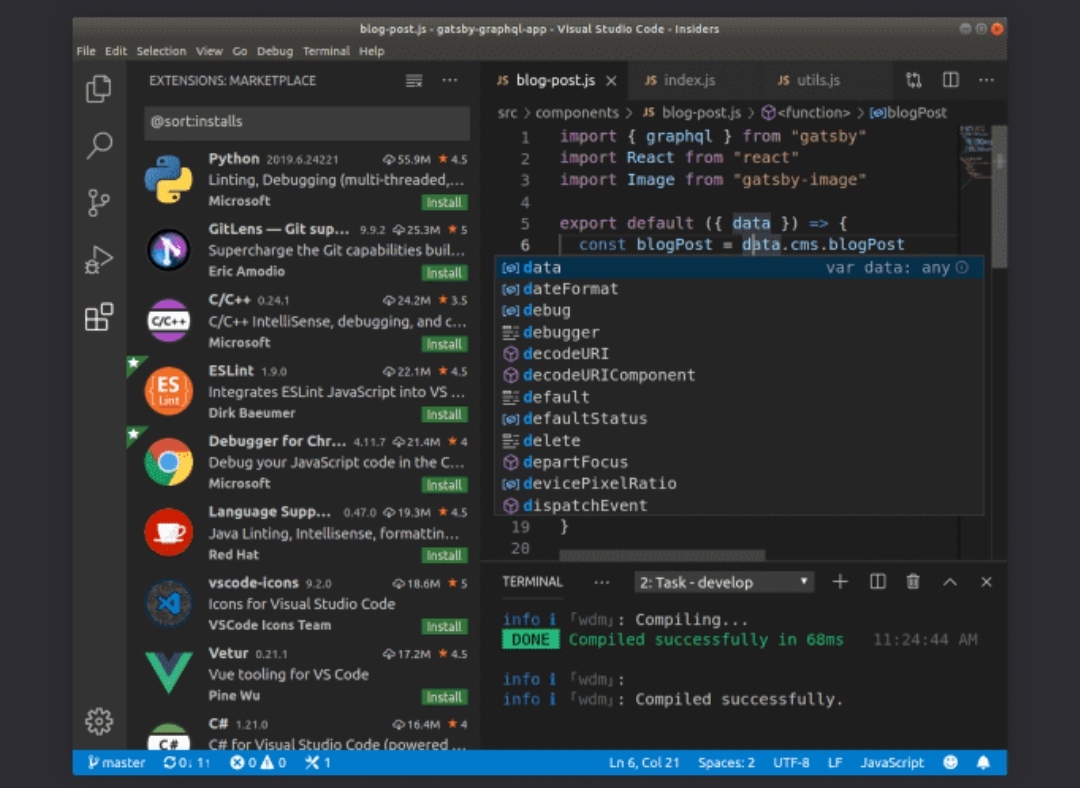Click the editor vertical scrollbar
This screenshot has height=788, width=1080.
999,196
